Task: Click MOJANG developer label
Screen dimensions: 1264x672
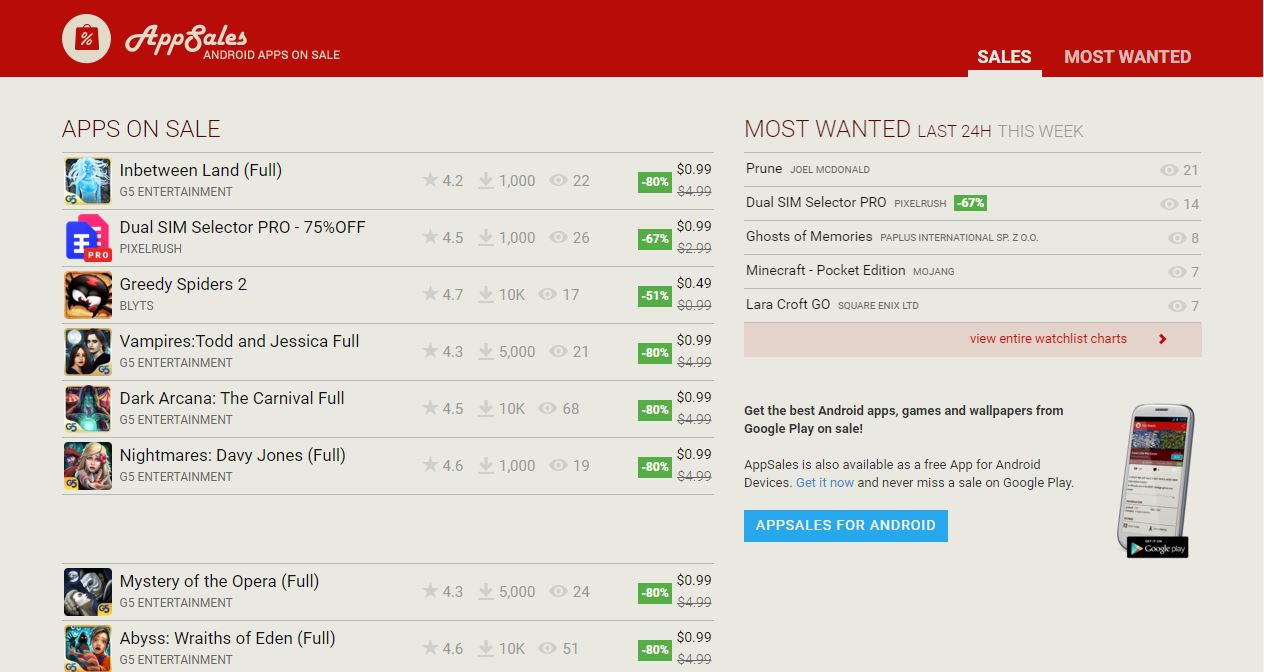Action: click(934, 271)
